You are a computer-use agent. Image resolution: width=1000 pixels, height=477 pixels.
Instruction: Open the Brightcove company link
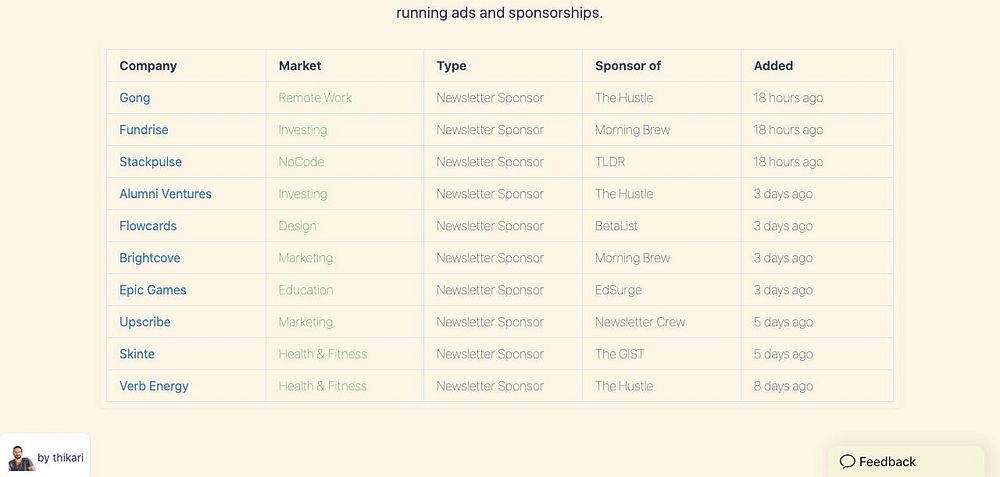tap(150, 258)
